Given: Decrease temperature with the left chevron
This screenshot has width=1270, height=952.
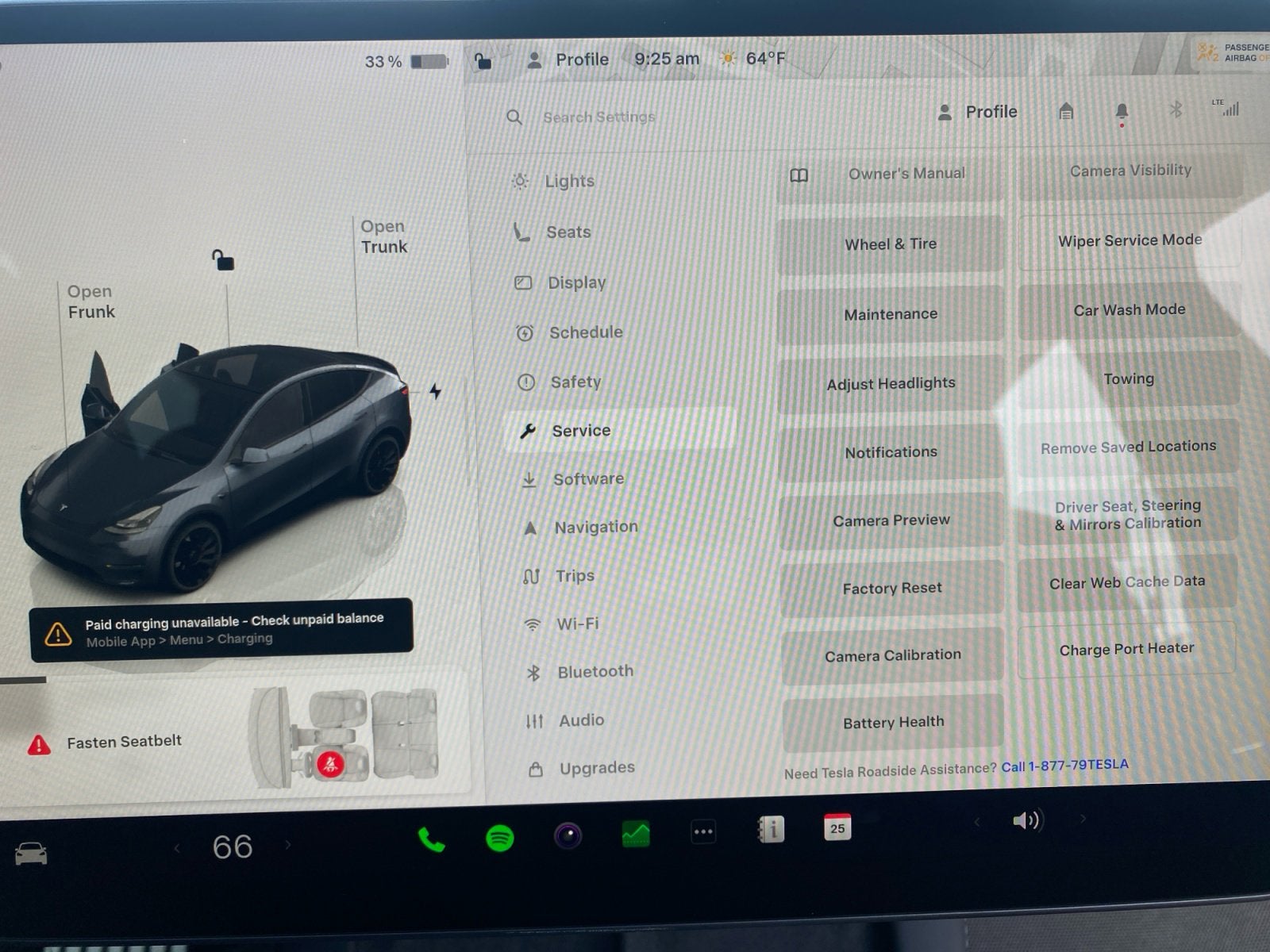Looking at the screenshot, I should [176, 847].
